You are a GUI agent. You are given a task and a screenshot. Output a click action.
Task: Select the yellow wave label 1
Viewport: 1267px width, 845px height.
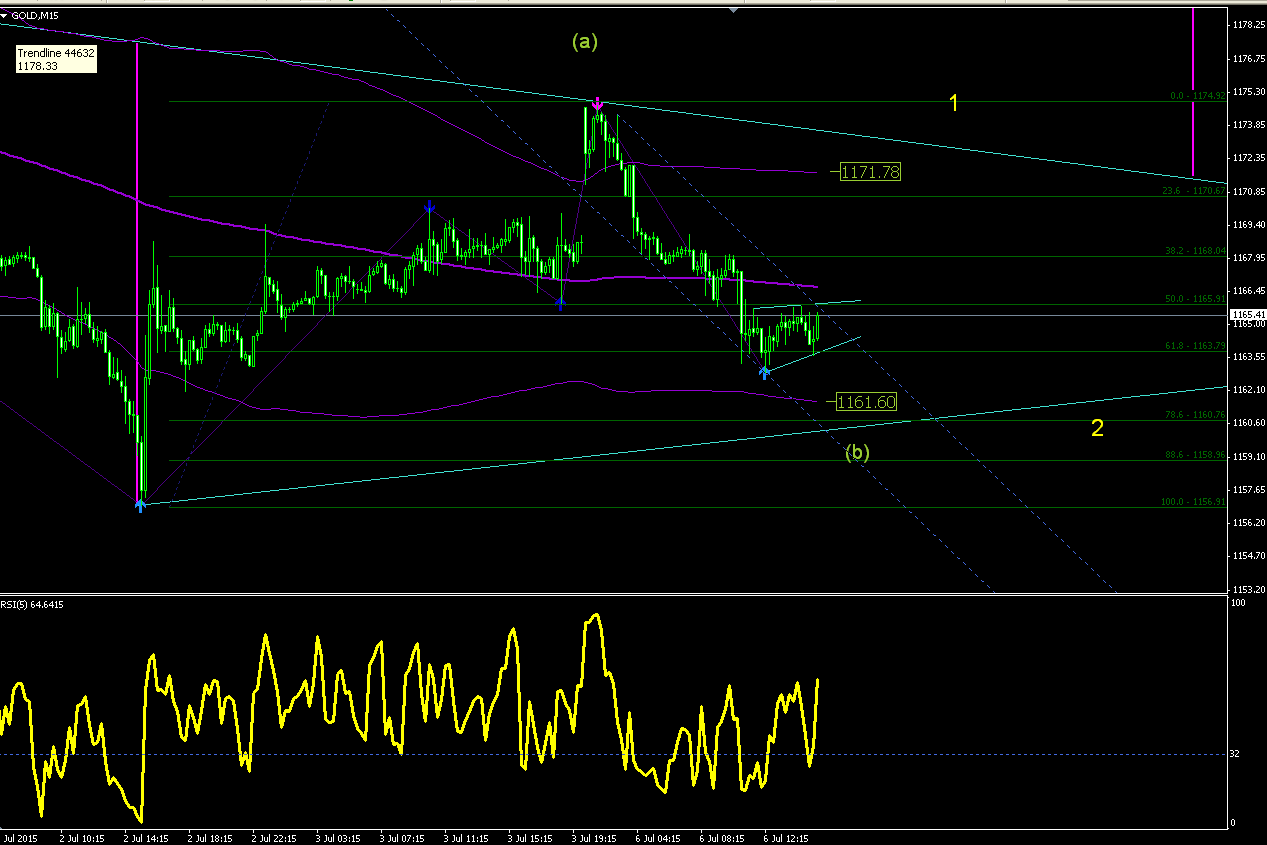click(954, 102)
